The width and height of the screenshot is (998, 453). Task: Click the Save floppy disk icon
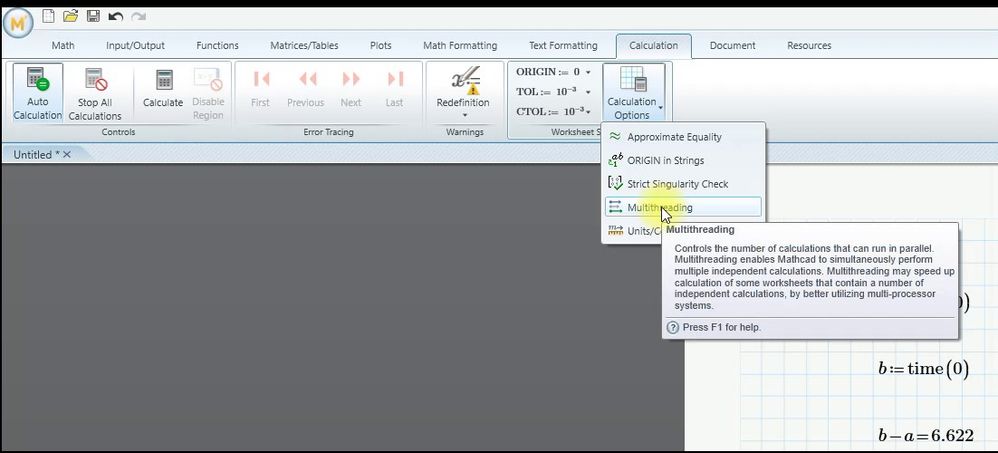pyautogui.click(x=93, y=16)
